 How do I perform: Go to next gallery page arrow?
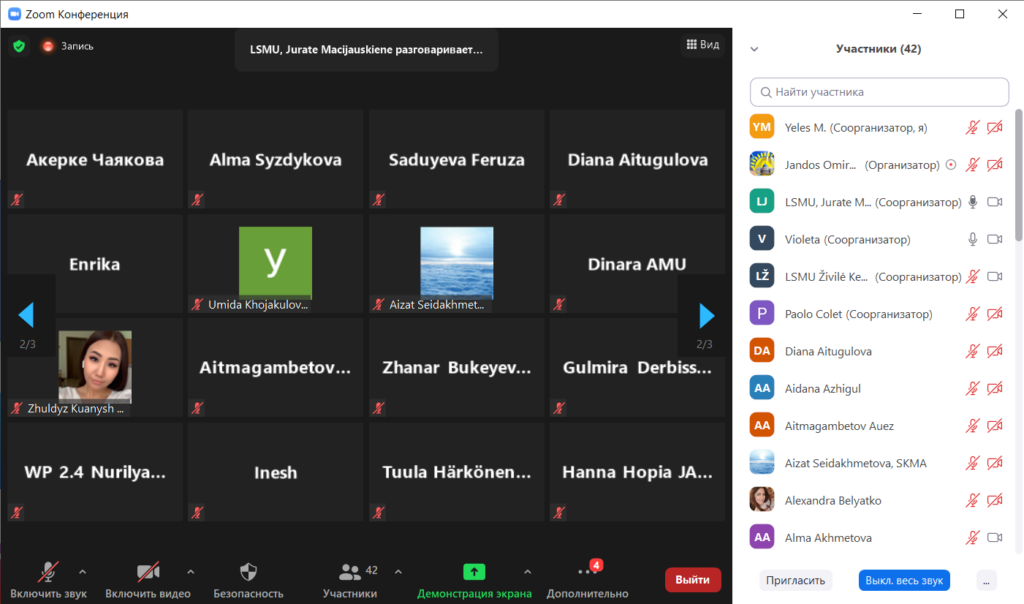[x=706, y=316]
